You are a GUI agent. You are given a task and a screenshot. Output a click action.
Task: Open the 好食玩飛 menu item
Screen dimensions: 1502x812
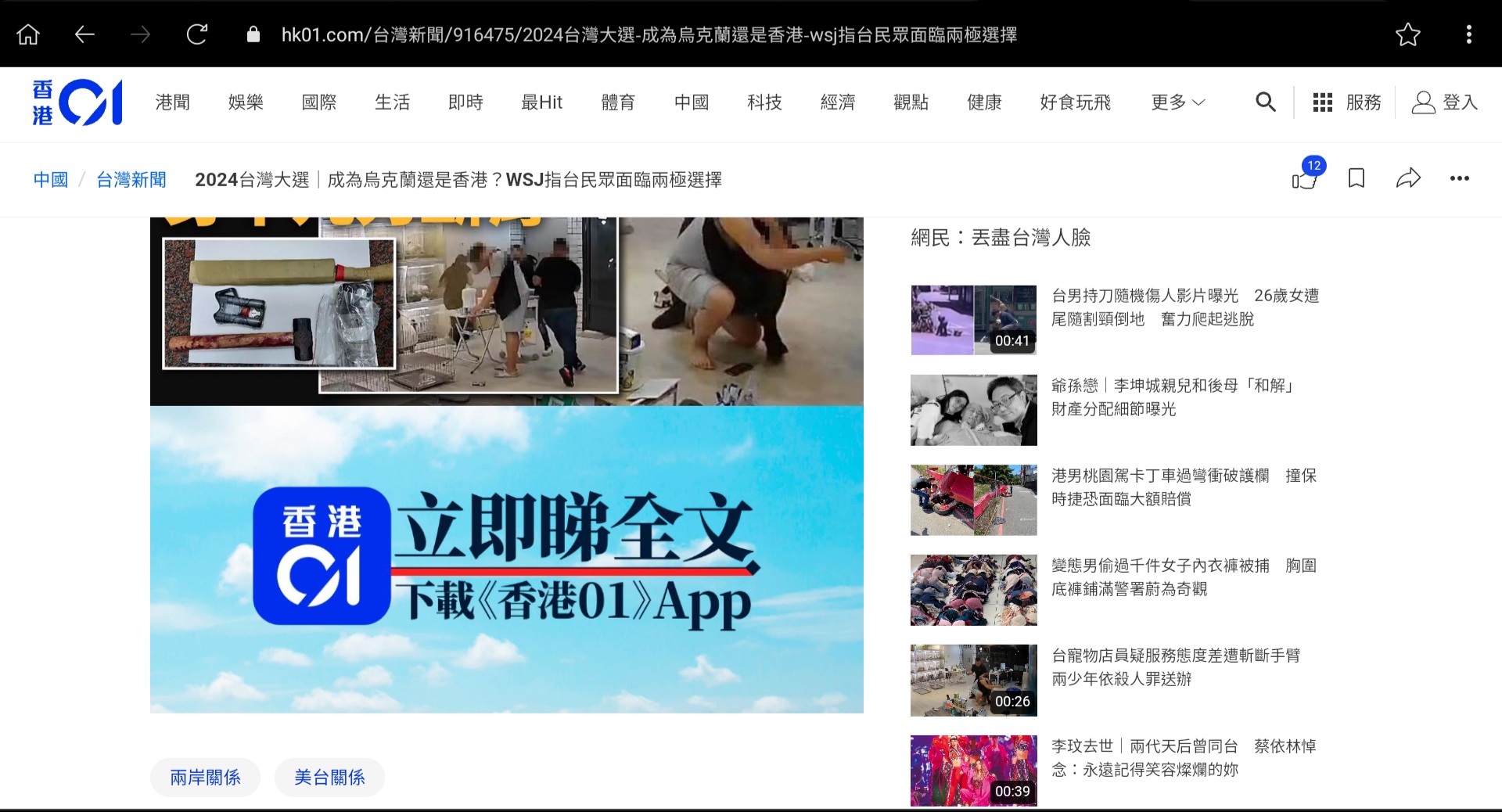point(1076,102)
